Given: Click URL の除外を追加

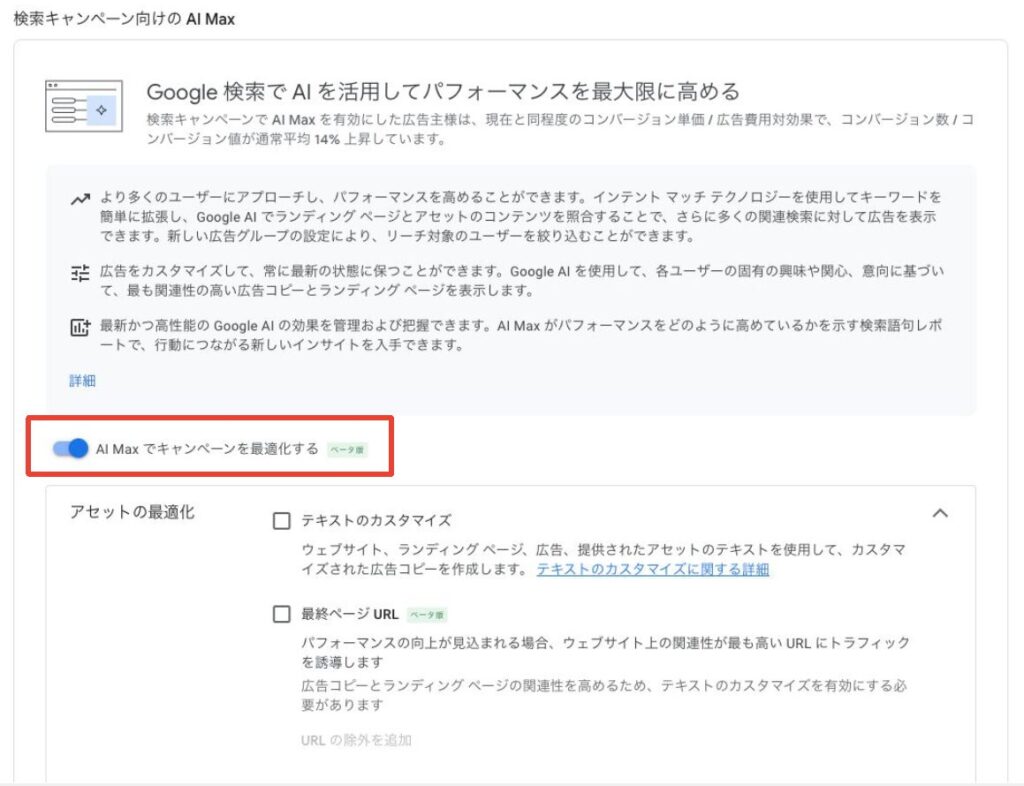Looking at the screenshot, I should click(356, 740).
